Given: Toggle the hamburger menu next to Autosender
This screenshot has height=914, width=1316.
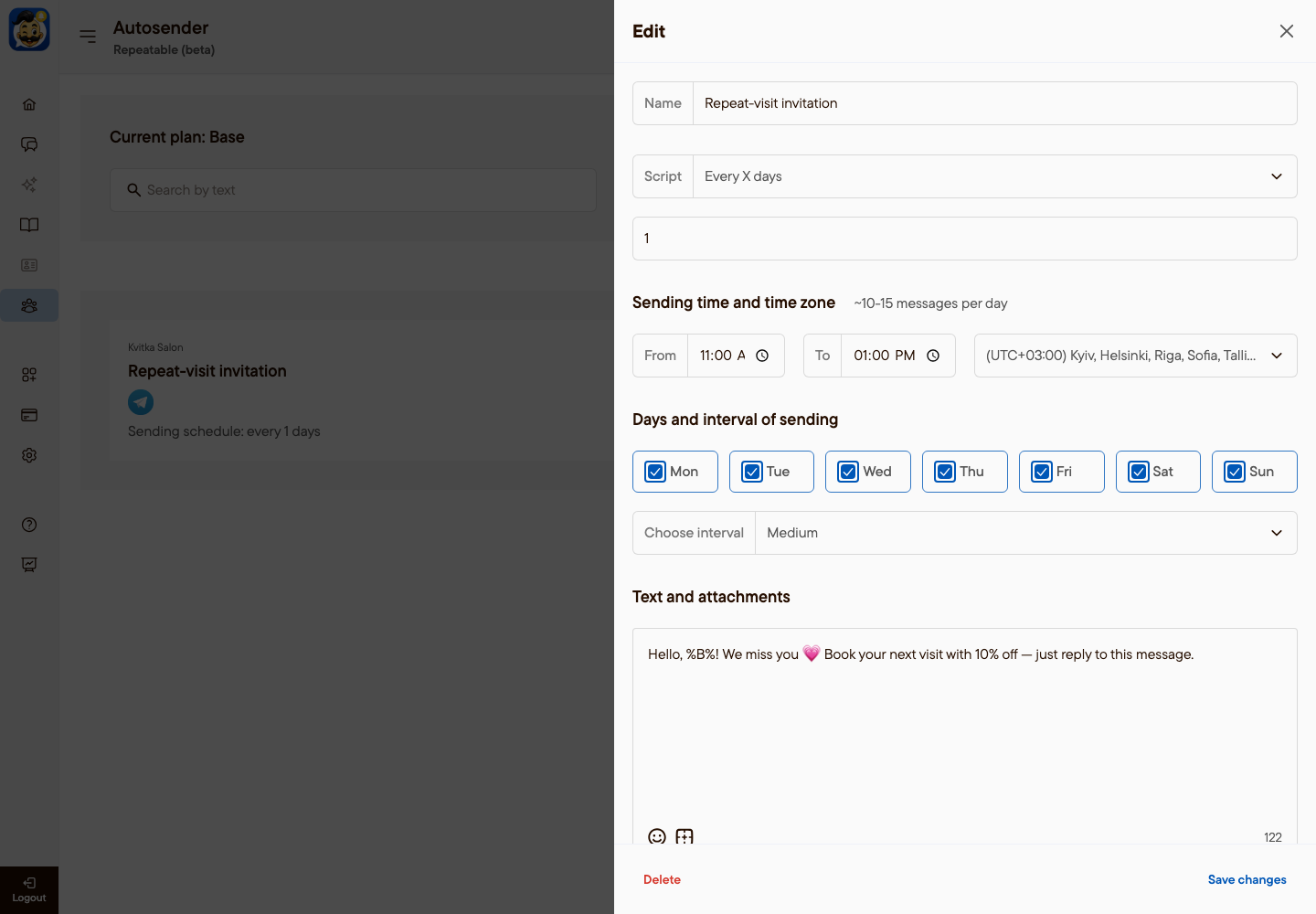Looking at the screenshot, I should click(88, 37).
